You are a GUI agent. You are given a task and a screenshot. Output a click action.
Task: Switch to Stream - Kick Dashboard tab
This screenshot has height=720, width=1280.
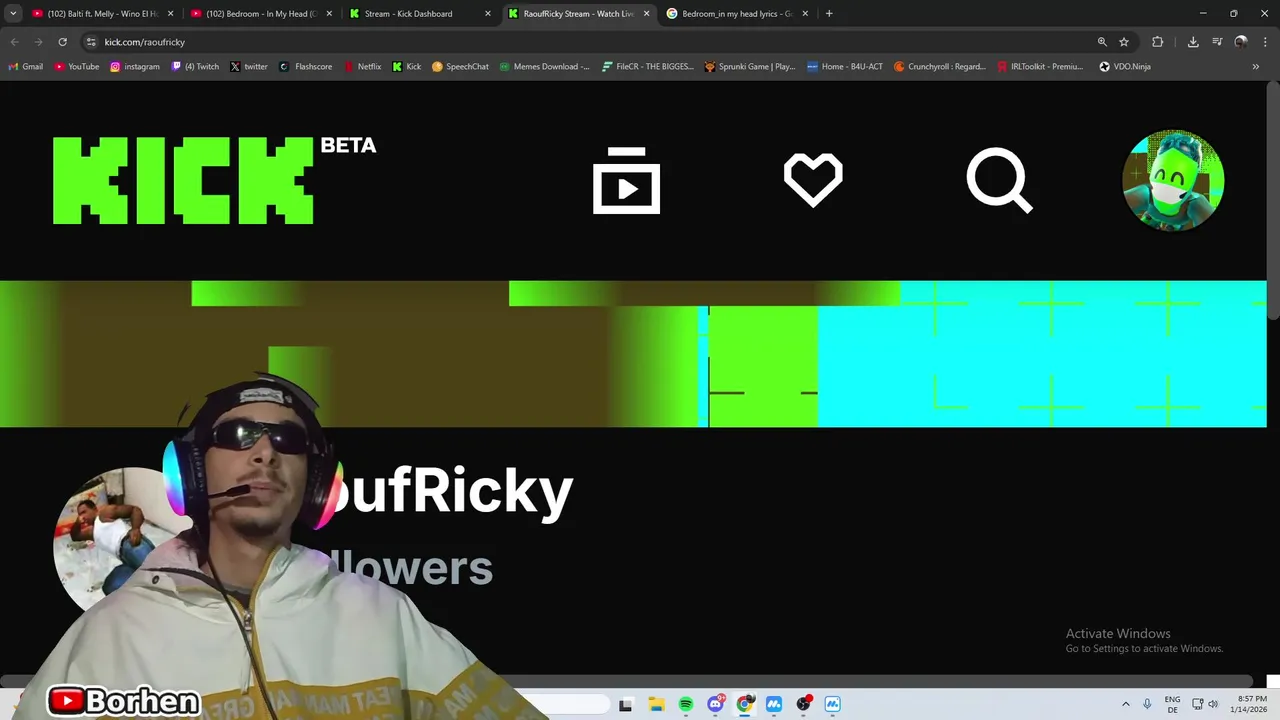pyautogui.click(x=421, y=14)
